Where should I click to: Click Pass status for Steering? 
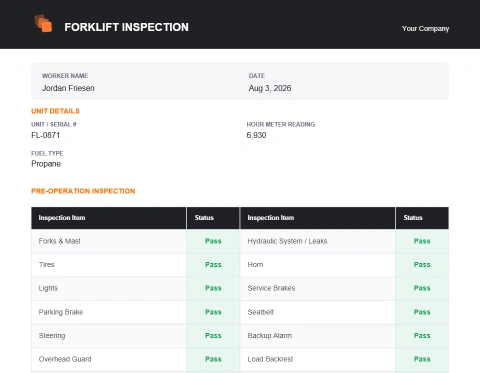(213, 336)
